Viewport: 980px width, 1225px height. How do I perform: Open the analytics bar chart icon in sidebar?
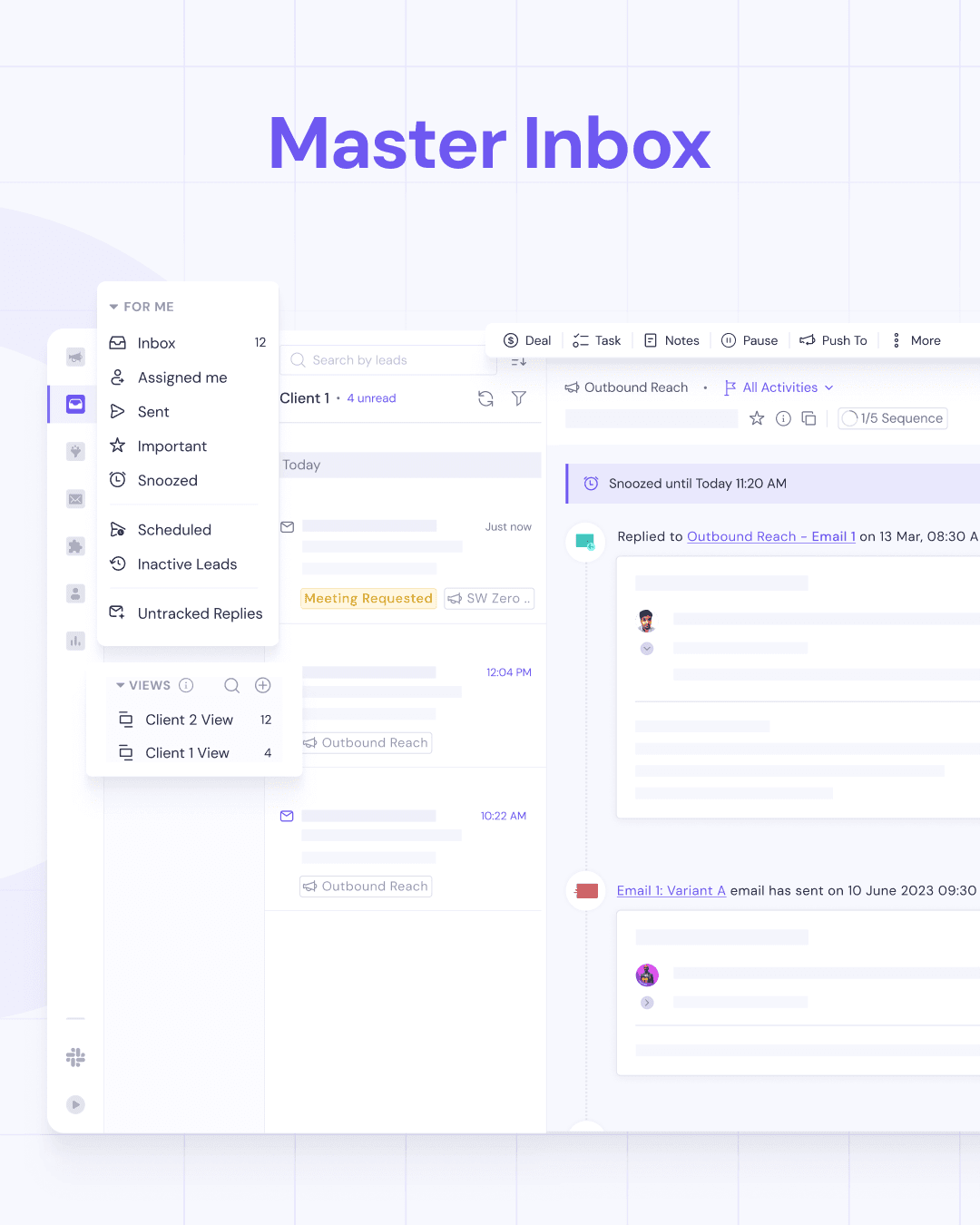tap(75, 641)
